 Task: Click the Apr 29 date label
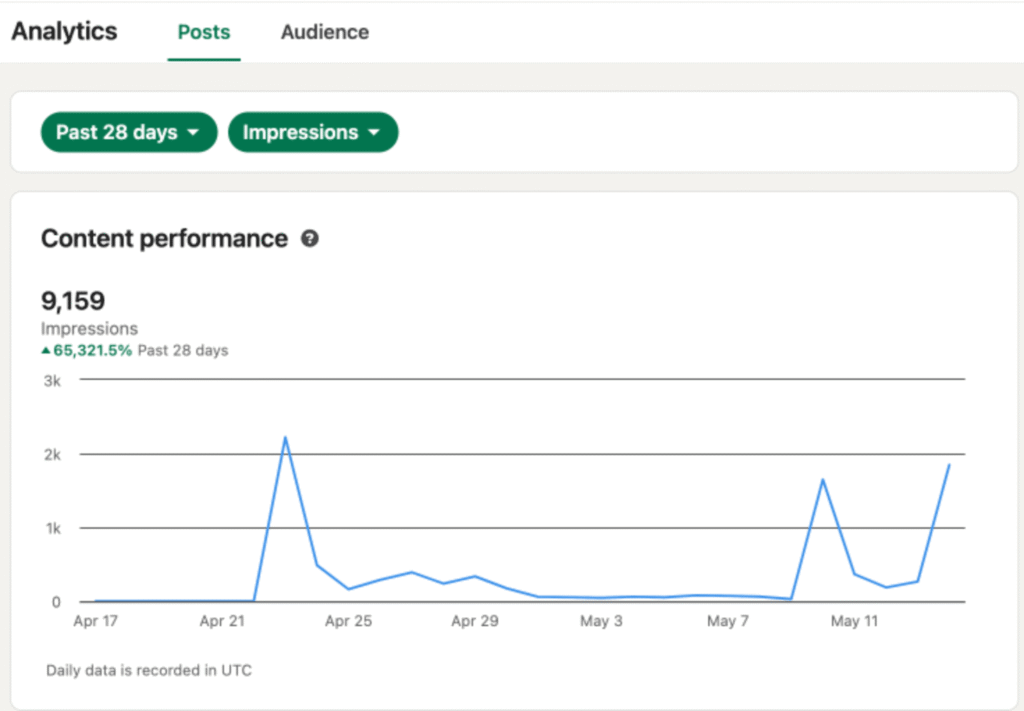pos(474,622)
